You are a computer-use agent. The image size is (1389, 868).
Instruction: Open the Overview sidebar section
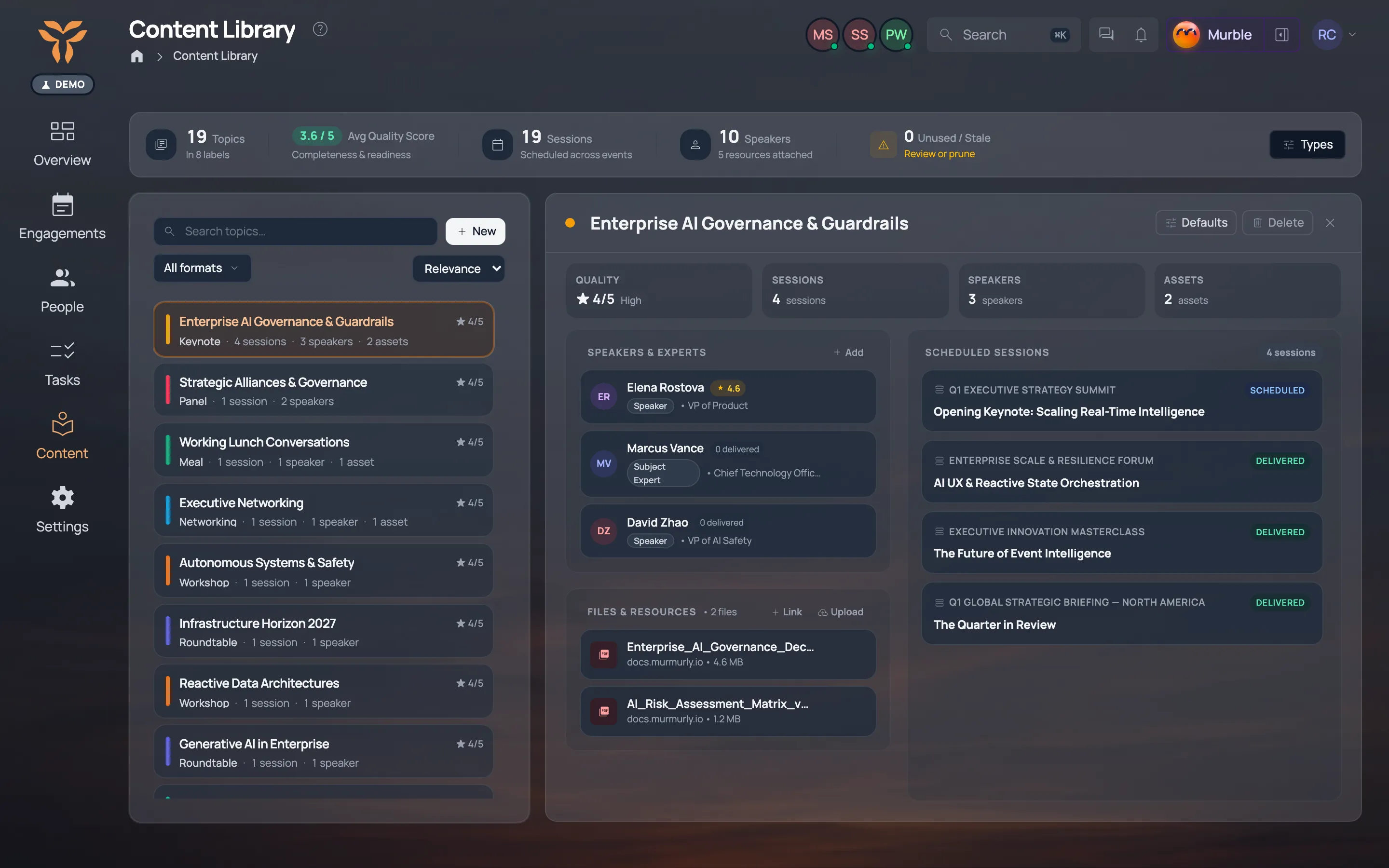[x=62, y=144]
